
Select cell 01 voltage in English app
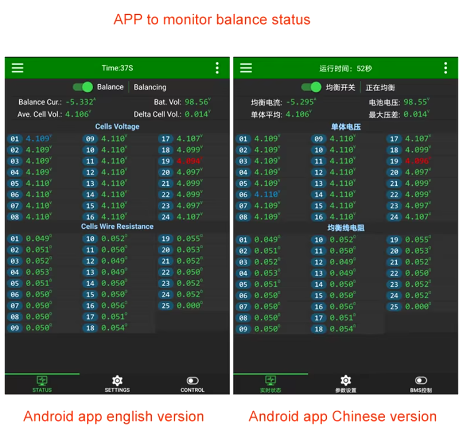39,139
